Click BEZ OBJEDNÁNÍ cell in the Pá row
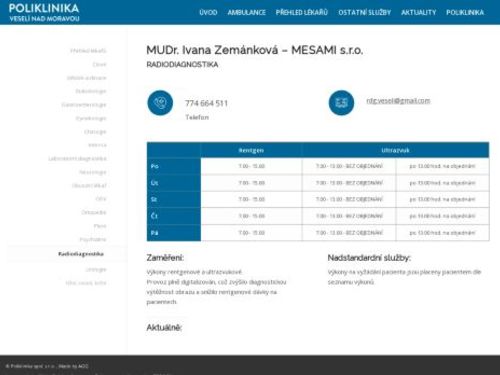Viewport: 500px width, 375px height. coord(349,233)
